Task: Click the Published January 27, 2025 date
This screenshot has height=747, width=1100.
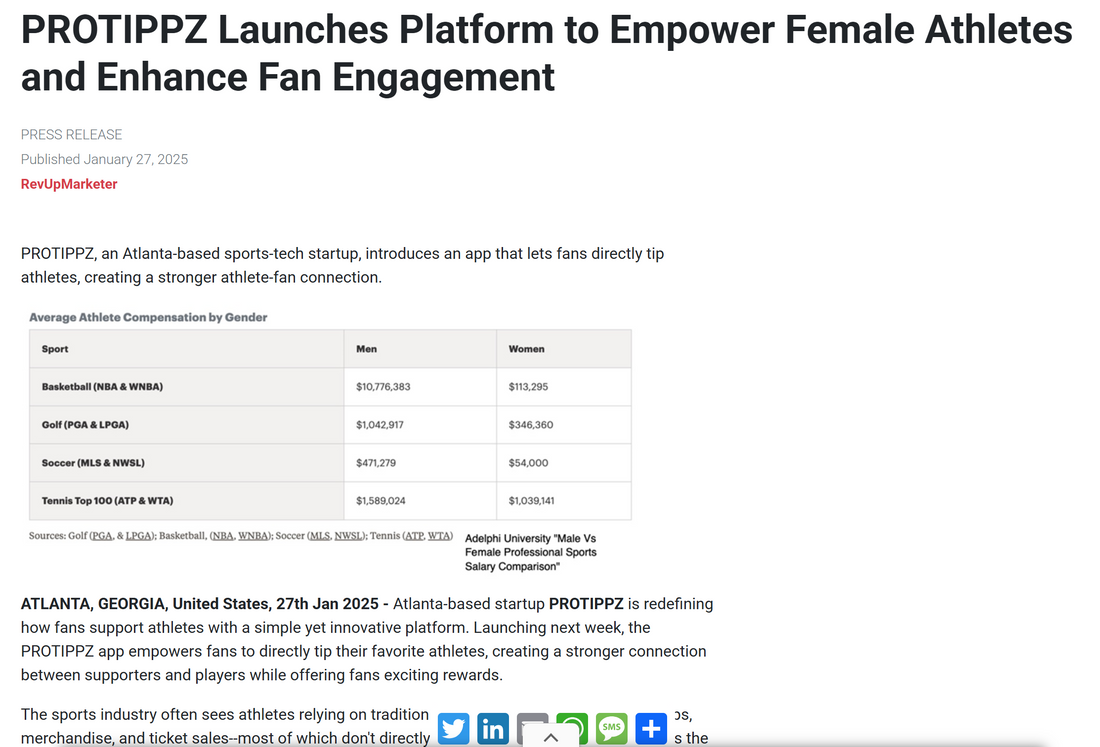Action: coord(104,159)
